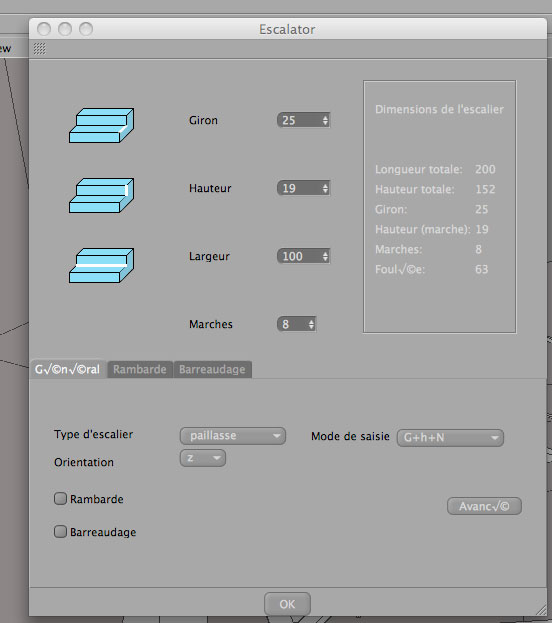Viewport: 552px width, 623px height.
Task: Click the Hauteur step height illustration icon
Action: [x=101, y=195]
